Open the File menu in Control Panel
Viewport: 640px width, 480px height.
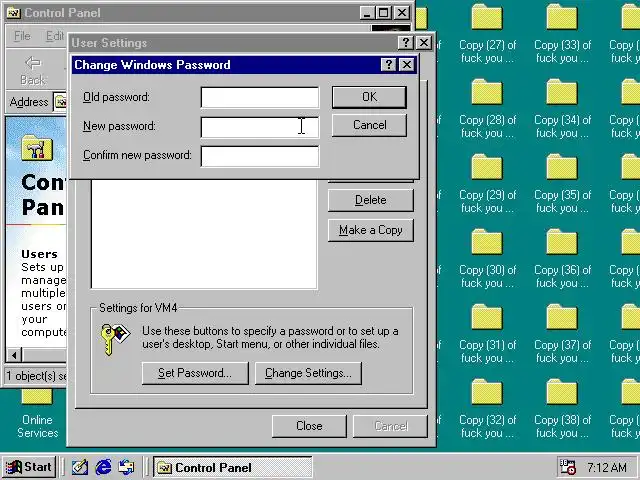[x=22, y=36]
